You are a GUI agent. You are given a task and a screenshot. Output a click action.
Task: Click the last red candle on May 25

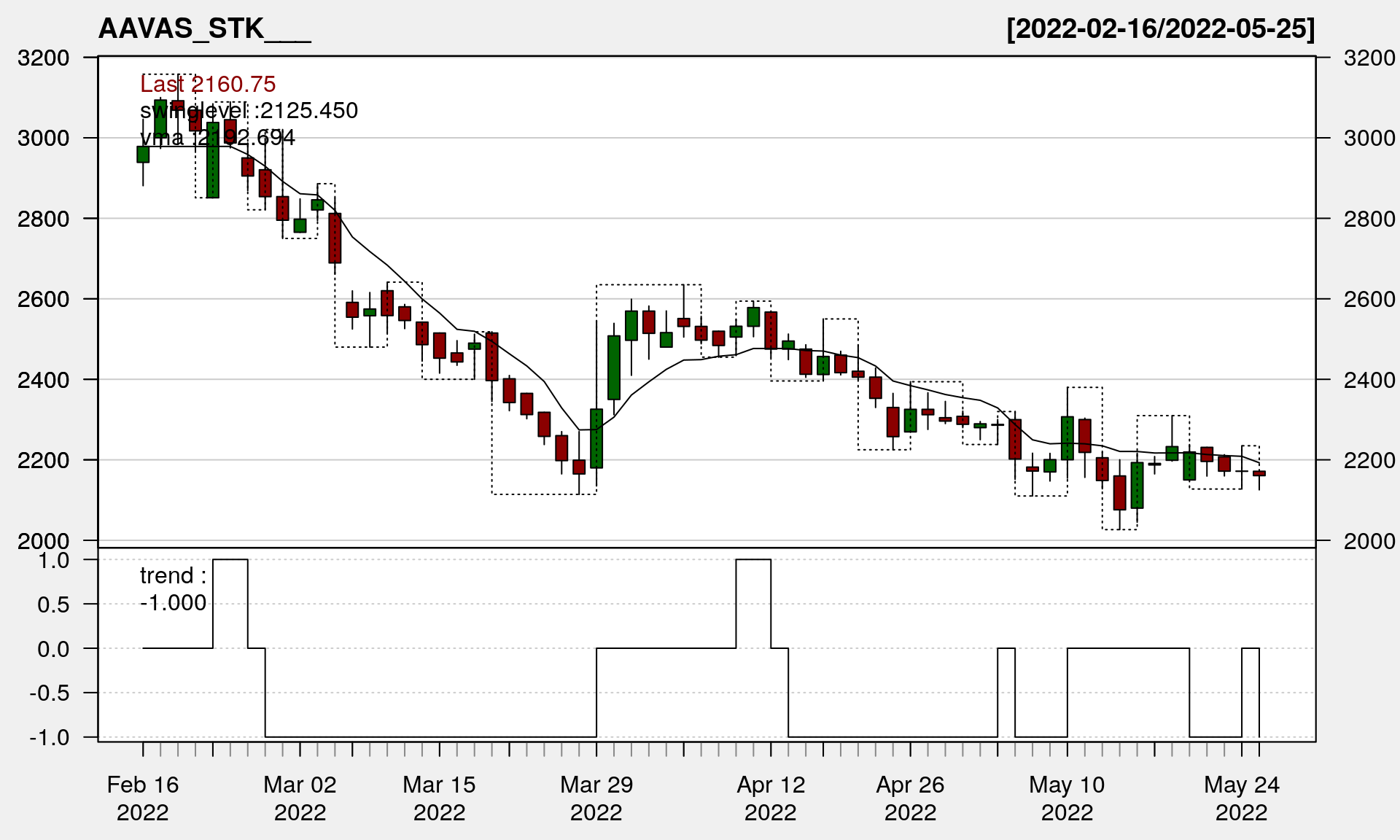pyautogui.click(x=1259, y=473)
